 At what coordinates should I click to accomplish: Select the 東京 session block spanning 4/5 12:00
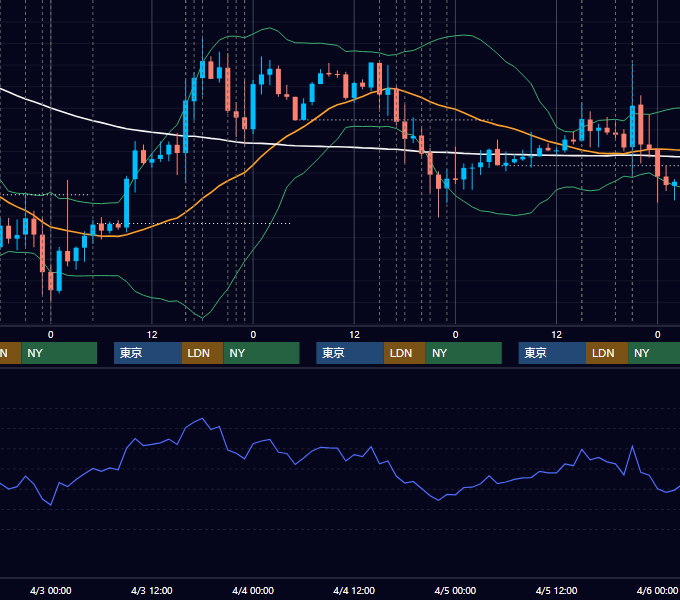pyautogui.click(x=552, y=353)
